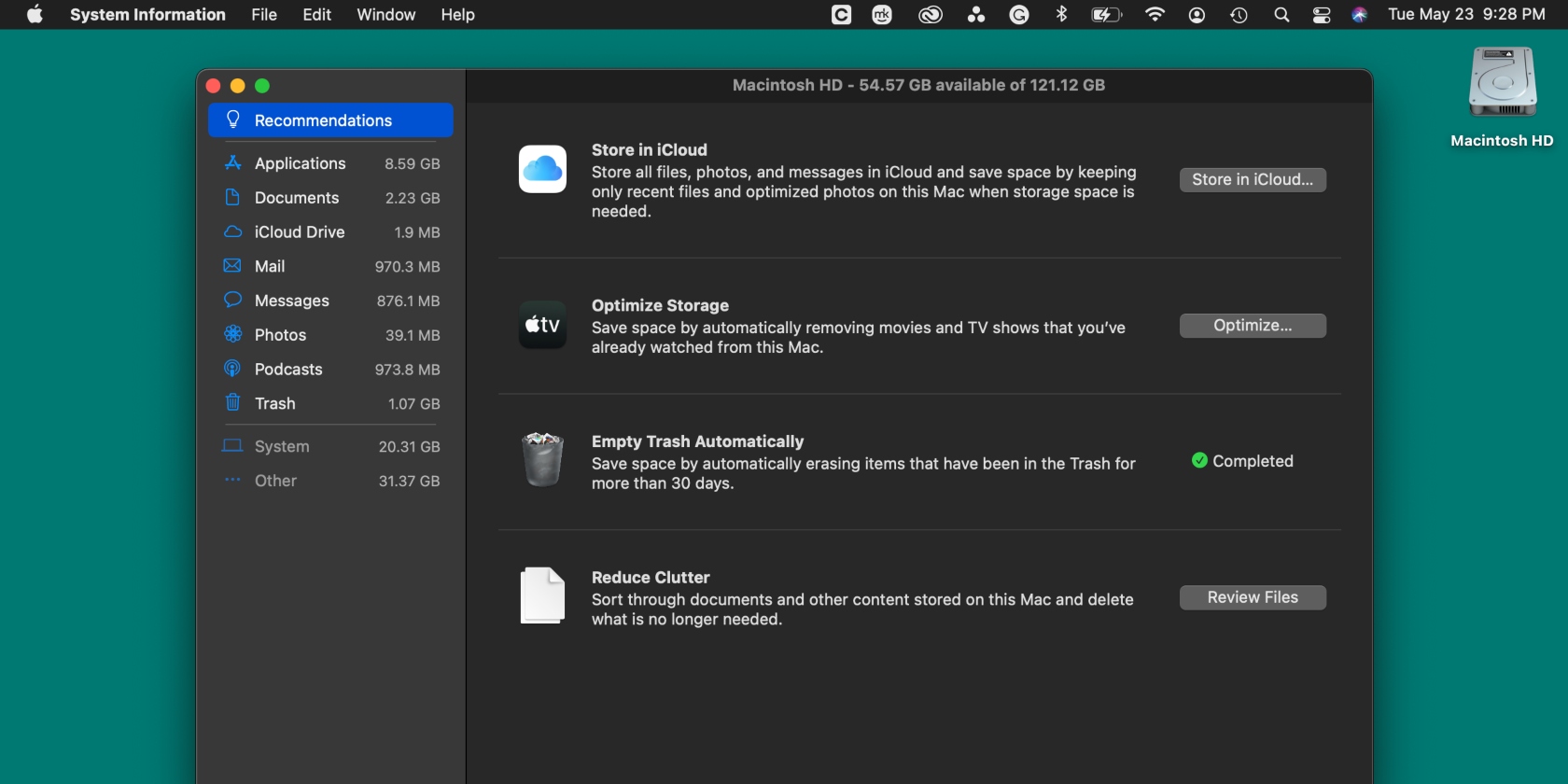This screenshot has height=784, width=1568.
Task: Open the Help menu
Action: 457,14
